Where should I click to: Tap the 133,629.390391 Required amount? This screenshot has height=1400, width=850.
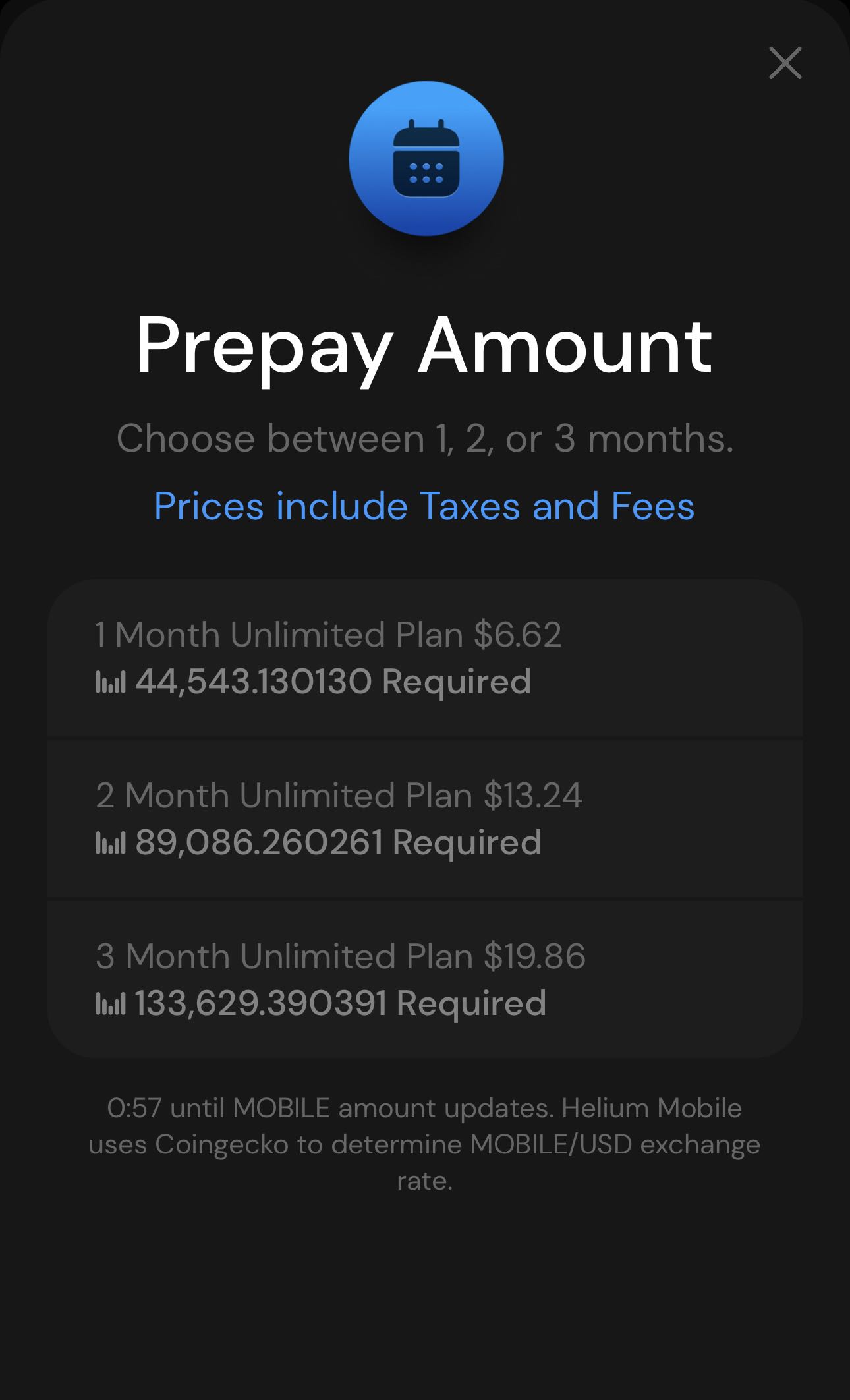(340, 1003)
